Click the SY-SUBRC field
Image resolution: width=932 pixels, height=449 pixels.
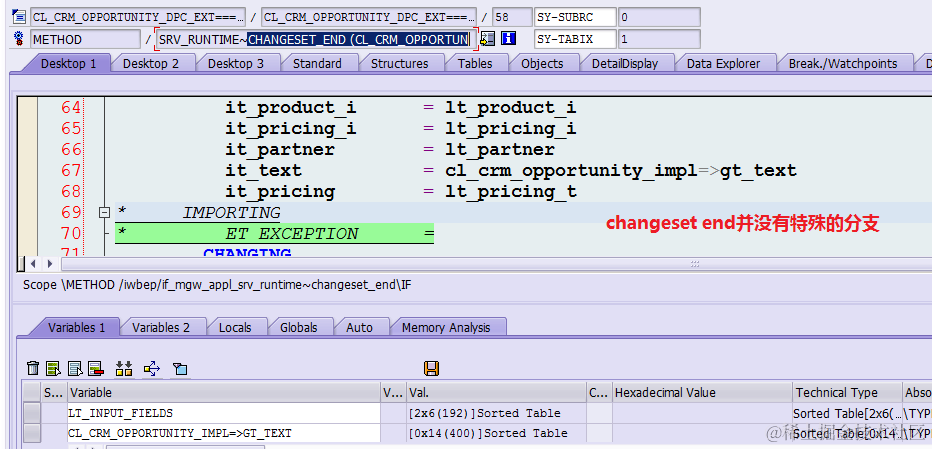click(x=575, y=17)
